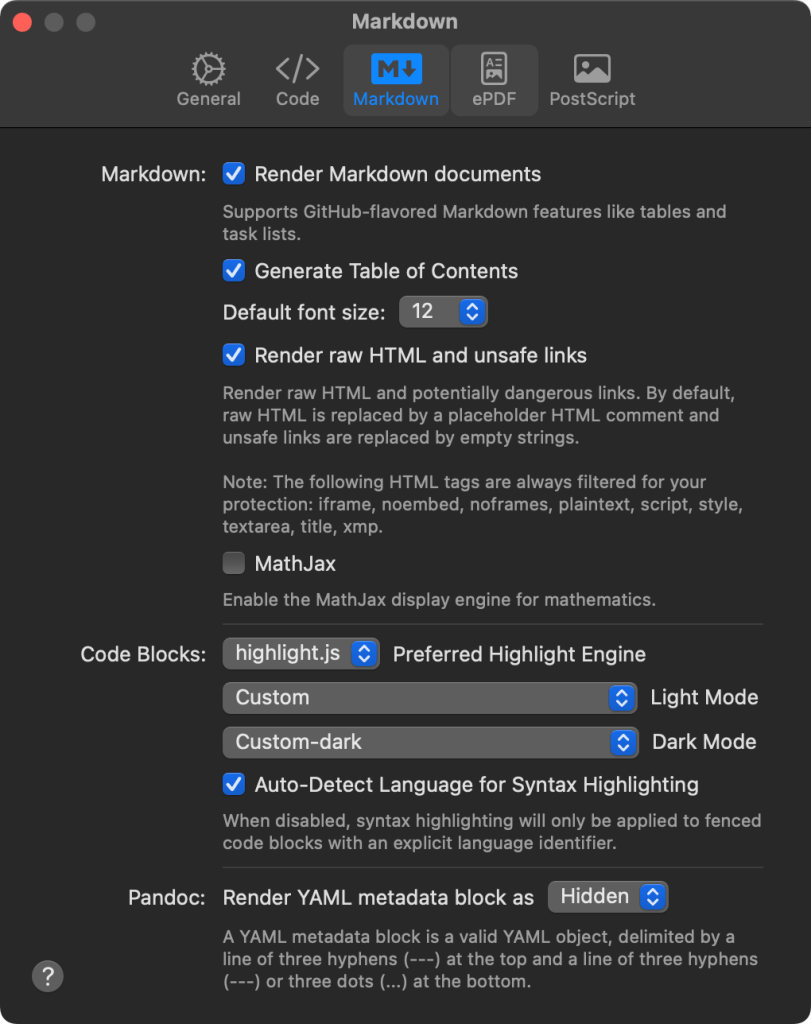
Task: Disable Render Markdown documents checkbox
Action: click(x=234, y=174)
